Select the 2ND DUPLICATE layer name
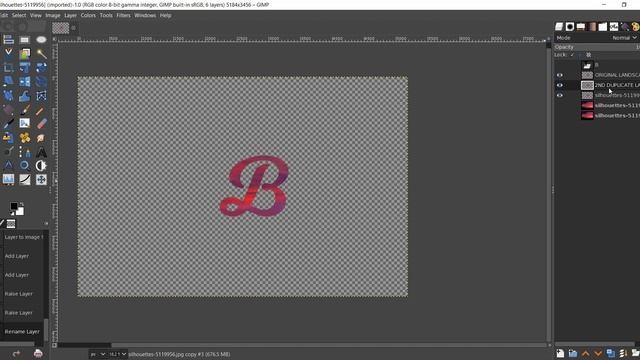Viewport: 640px width, 360px height. click(617, 85)
